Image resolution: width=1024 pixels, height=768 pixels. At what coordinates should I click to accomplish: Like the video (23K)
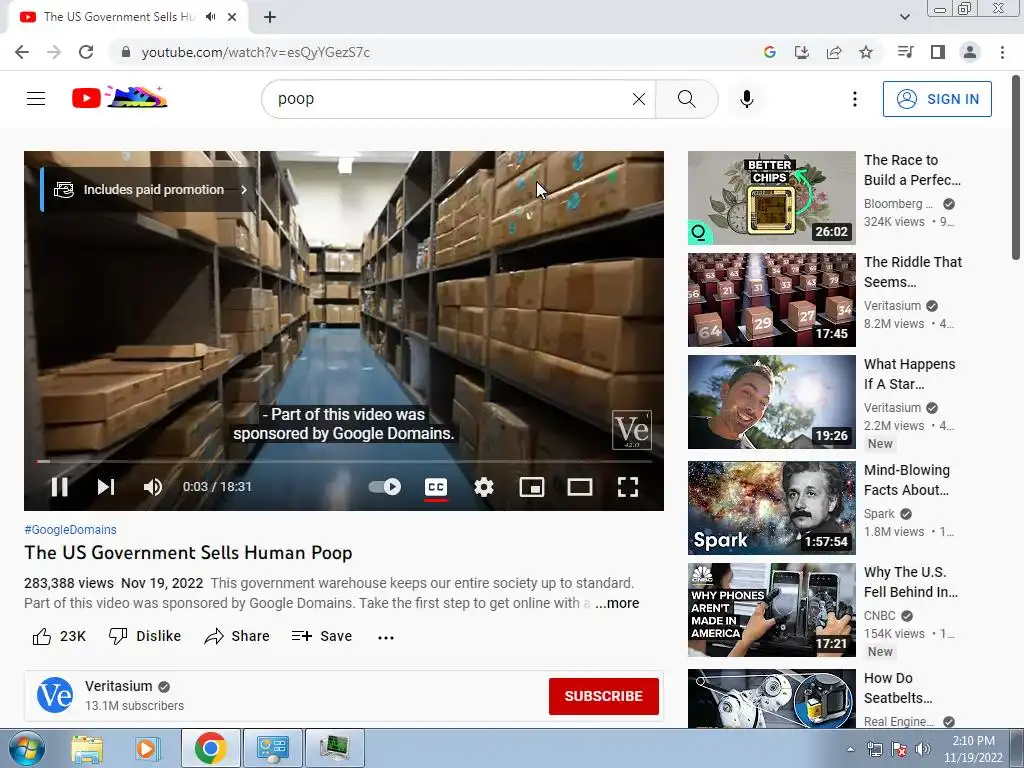[x=59, y=636]
